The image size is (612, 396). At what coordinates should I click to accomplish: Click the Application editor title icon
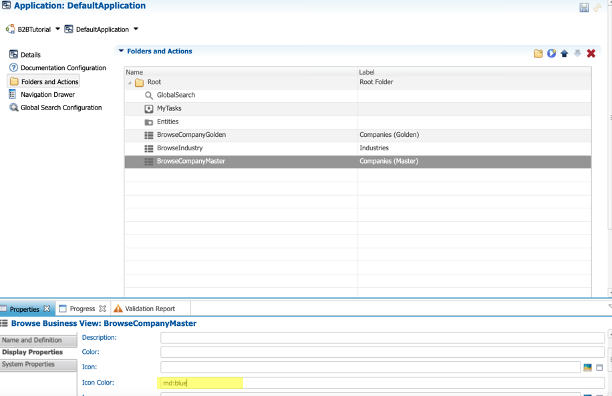[6, 5]
